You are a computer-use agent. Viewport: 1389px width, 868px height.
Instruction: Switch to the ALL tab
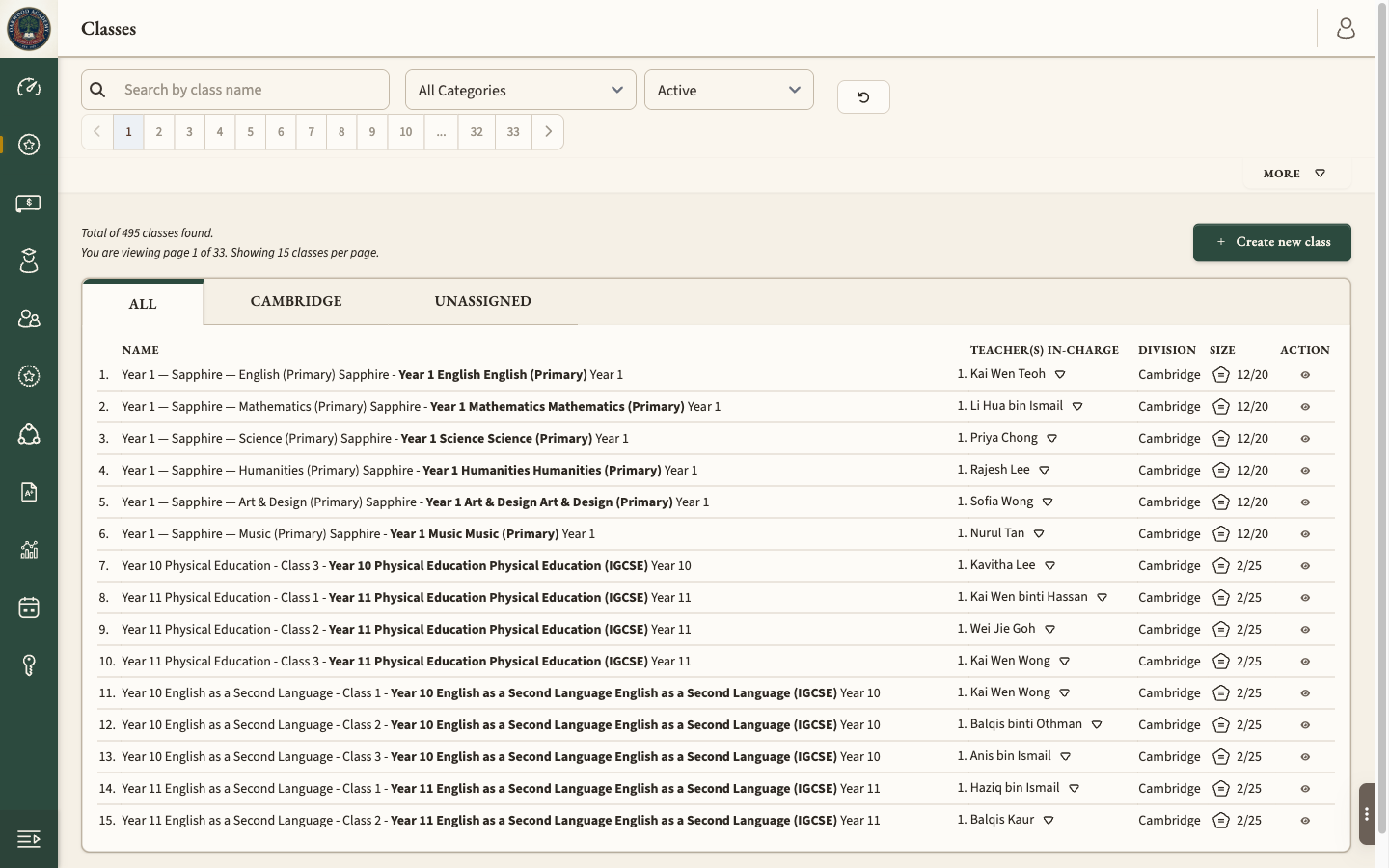[x=143, y=304]
